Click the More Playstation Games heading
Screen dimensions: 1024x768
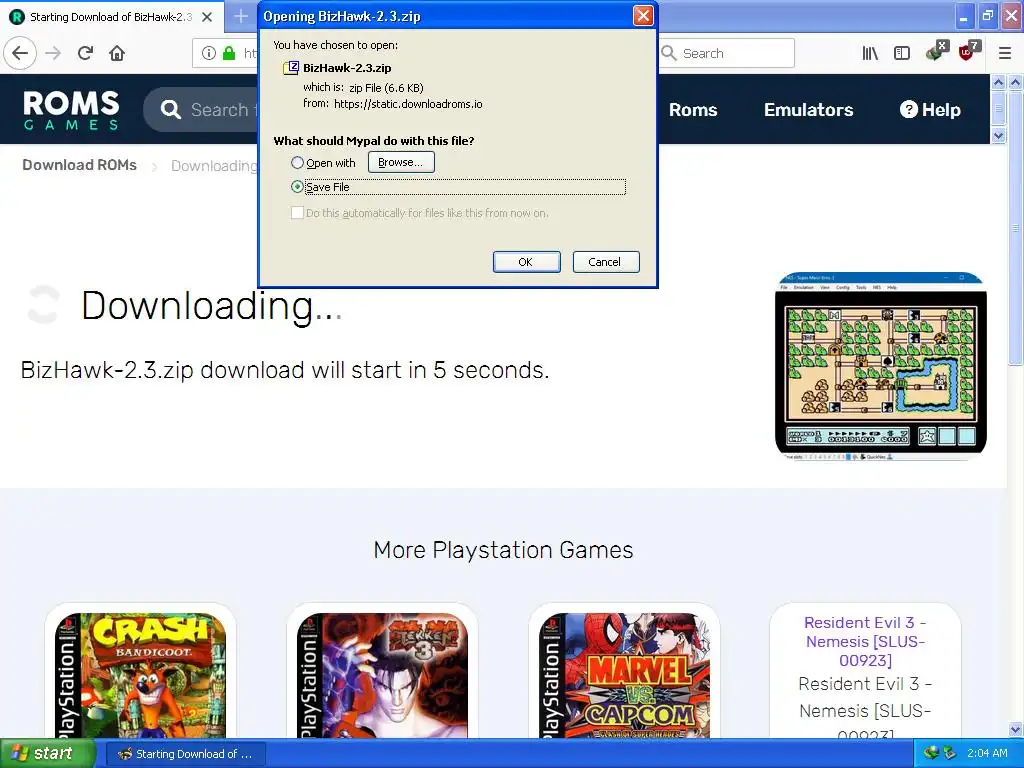pos(504,550)
